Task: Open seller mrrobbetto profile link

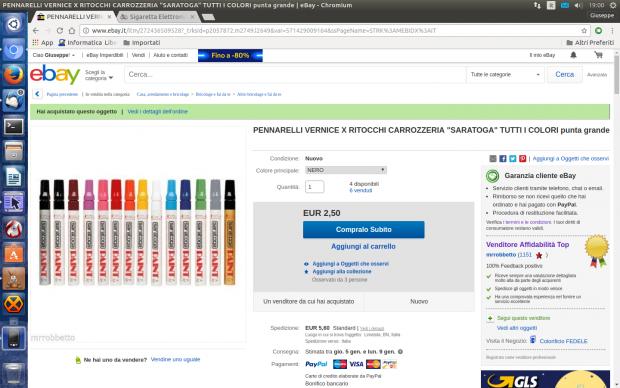Action: click(x=501, y=255)
